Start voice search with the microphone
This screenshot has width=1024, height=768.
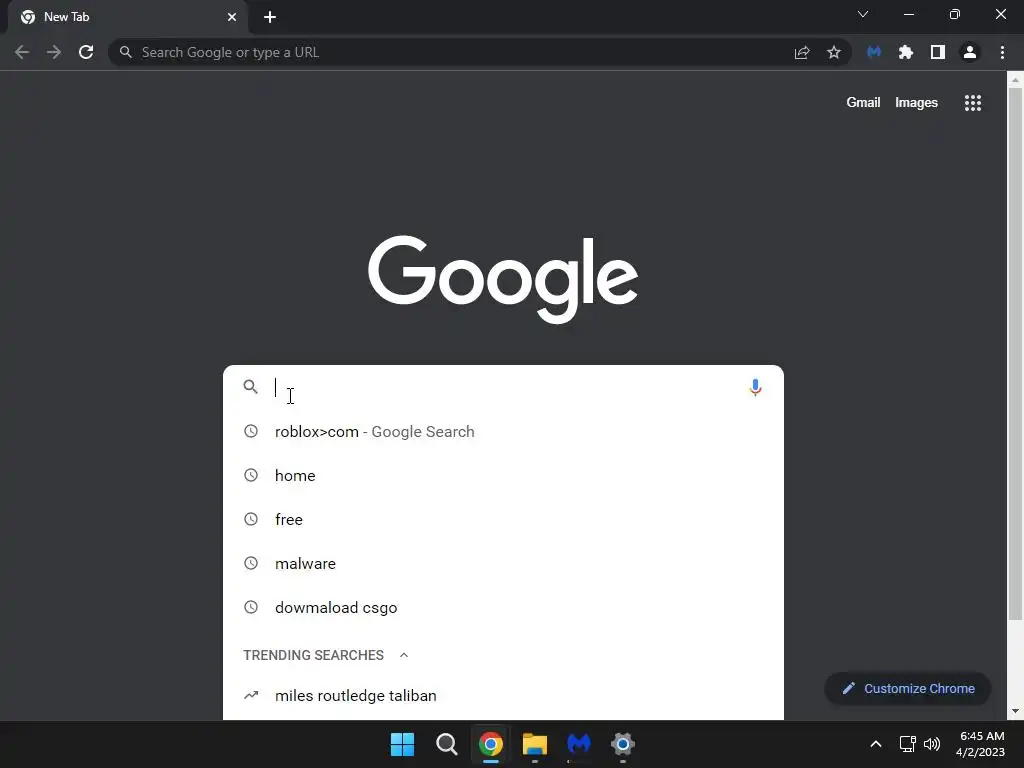coord(755,387)
